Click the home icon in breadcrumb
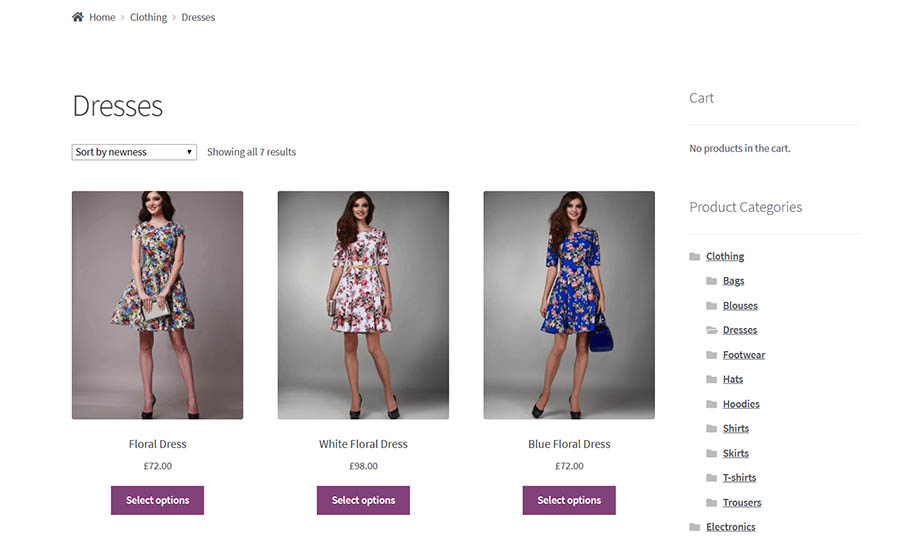900x544 pixels. 77,17
